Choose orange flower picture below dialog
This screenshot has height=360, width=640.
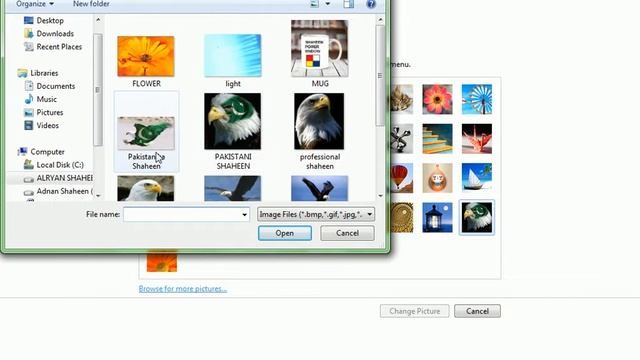(x=162, y=262)
